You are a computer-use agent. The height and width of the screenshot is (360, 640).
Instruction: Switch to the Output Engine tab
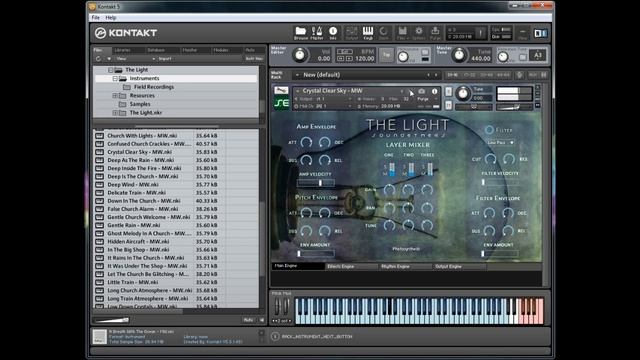[x=459, y=266]
